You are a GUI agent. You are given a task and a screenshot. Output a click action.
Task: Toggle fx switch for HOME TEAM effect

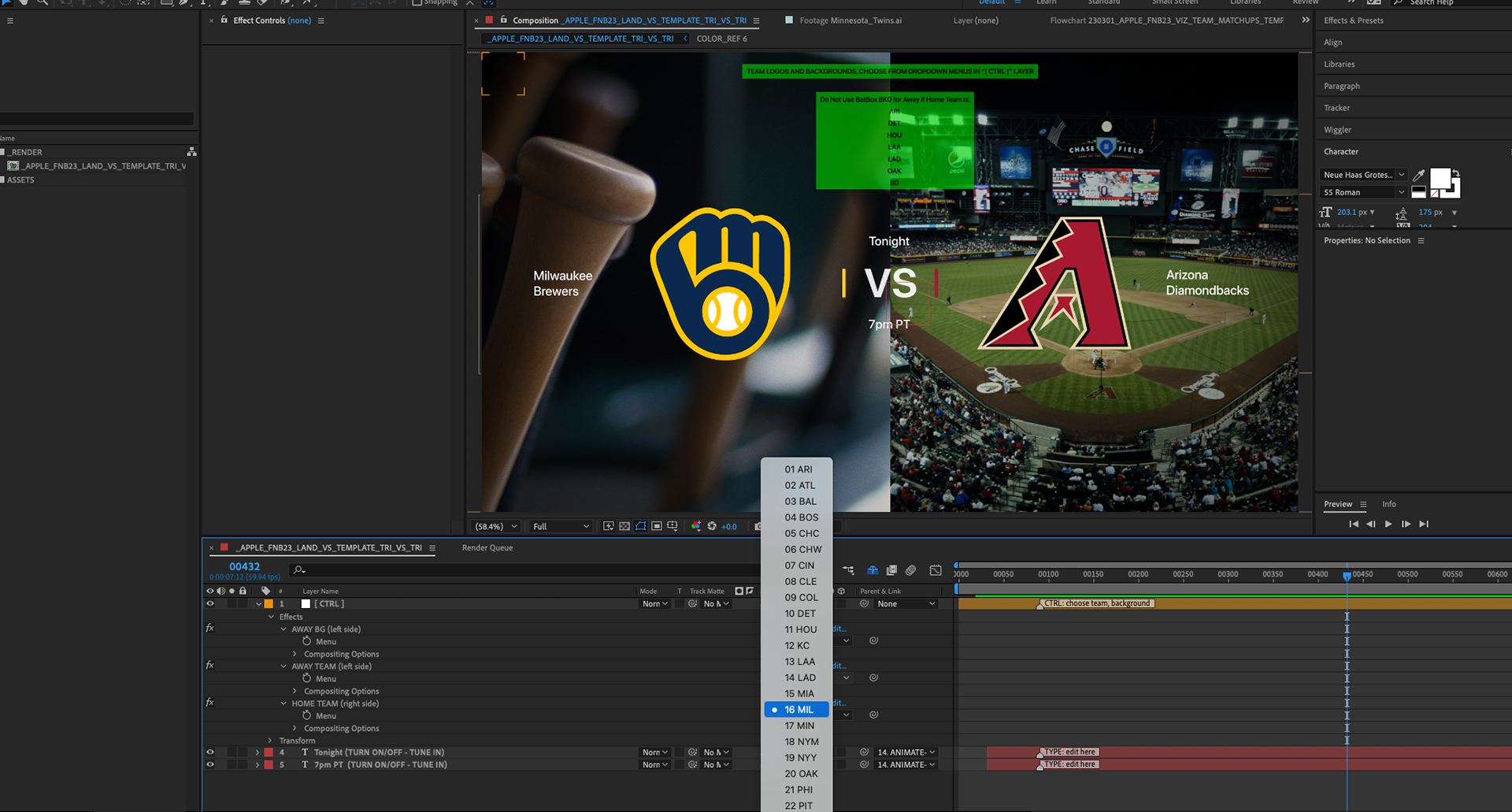click(210, 703)
